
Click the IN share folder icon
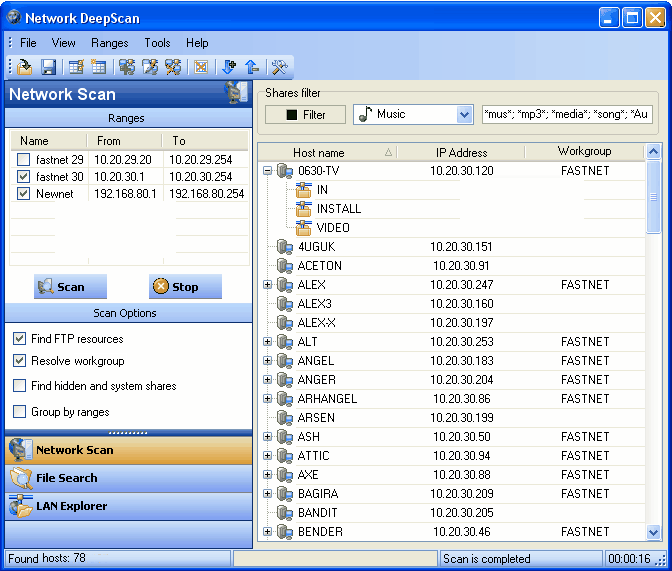pos(303,190)
